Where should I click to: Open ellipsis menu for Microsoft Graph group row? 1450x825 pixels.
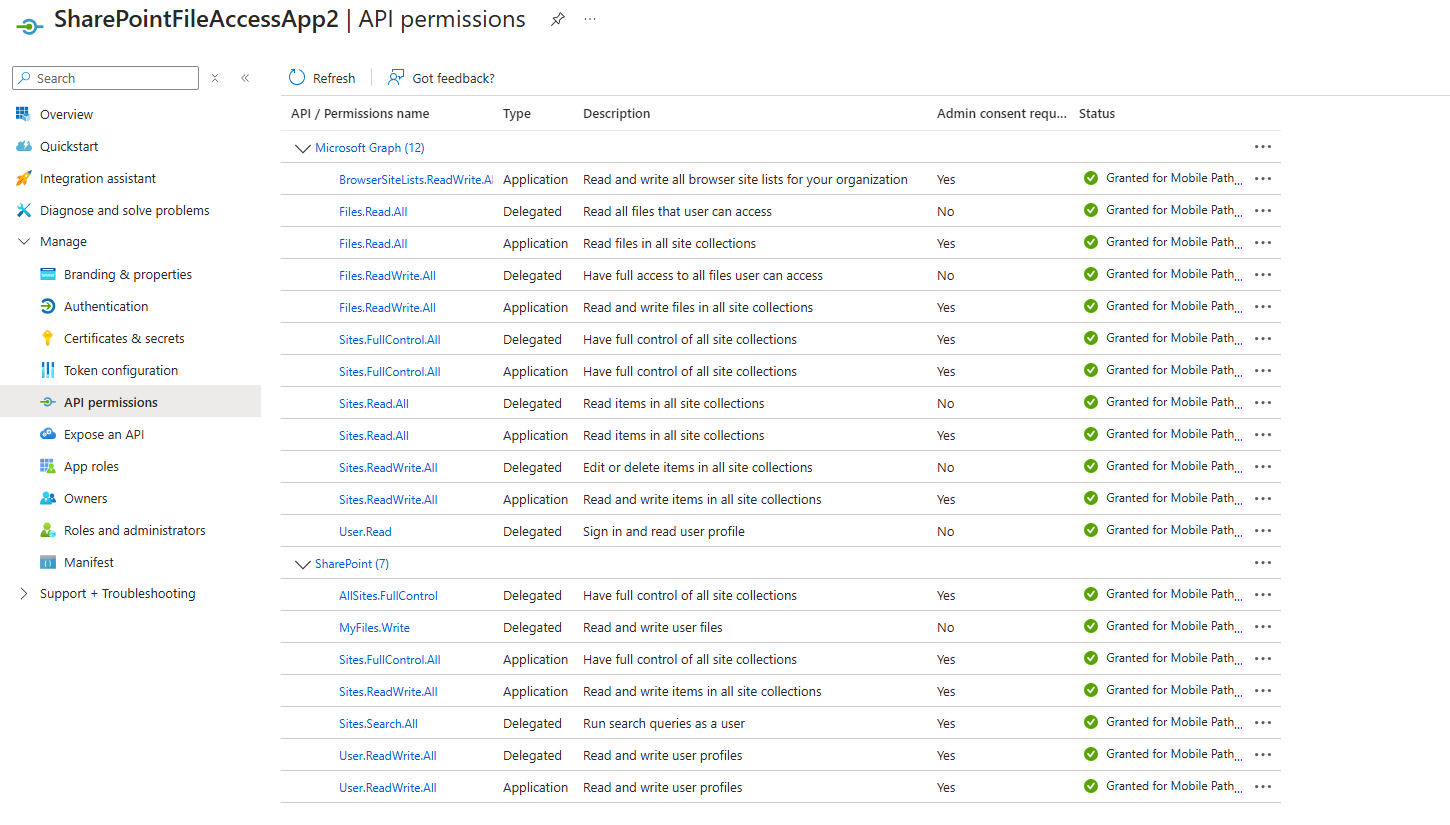coord(1263,147)
